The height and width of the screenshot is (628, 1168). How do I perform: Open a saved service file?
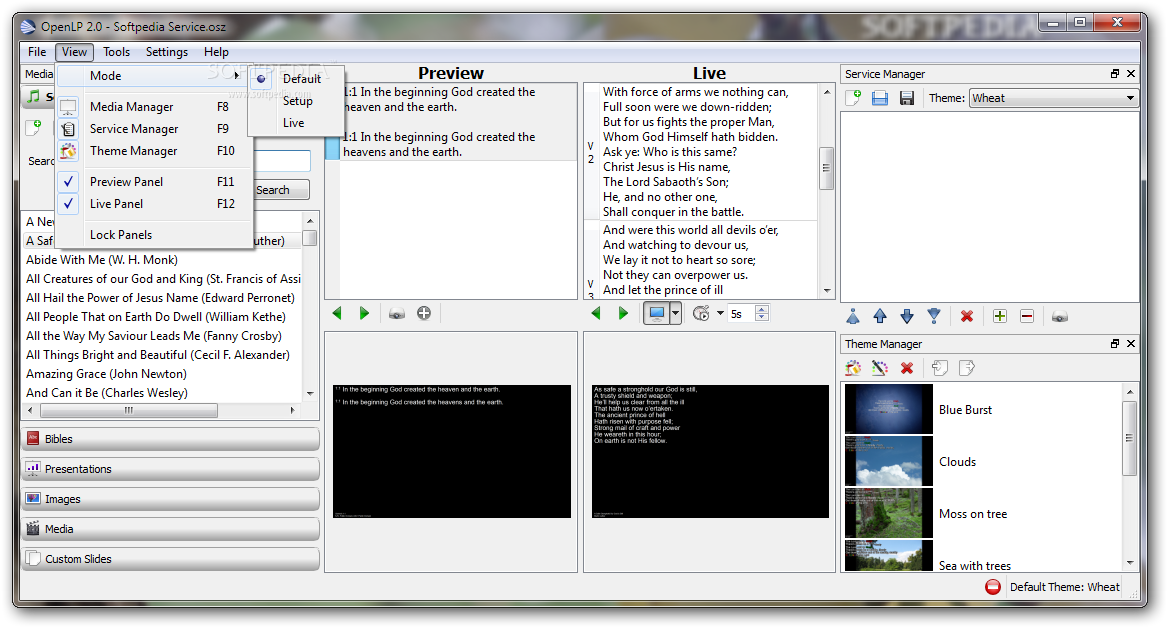[x=880, y=98]
